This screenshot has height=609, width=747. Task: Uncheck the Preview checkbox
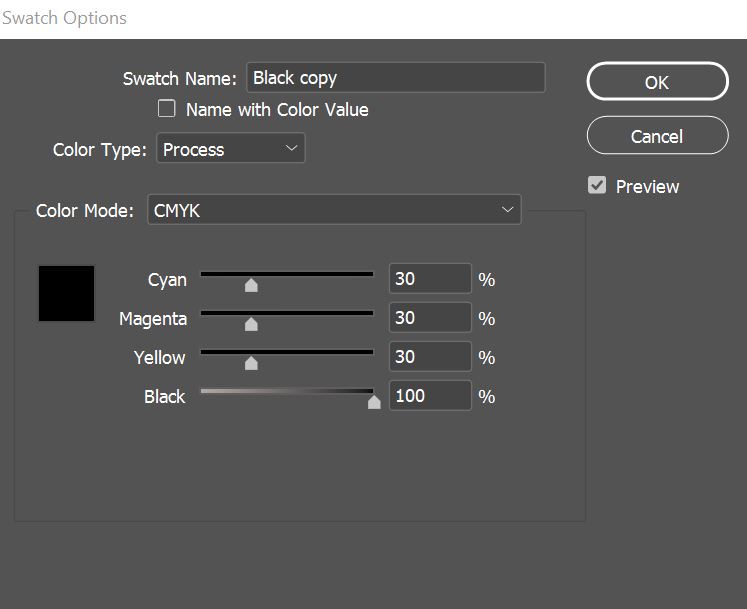[x=597, y=185]
